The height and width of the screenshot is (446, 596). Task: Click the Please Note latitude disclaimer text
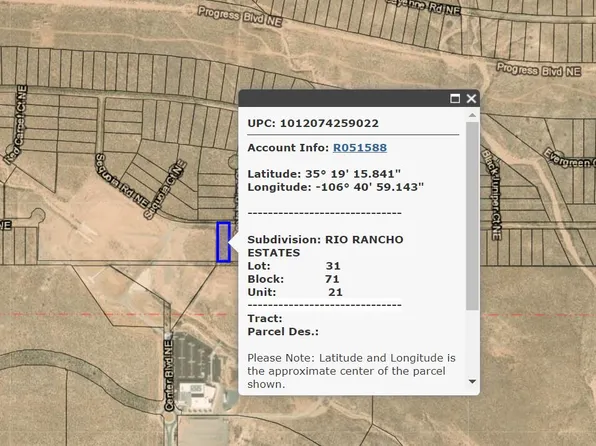click(351, 371)
